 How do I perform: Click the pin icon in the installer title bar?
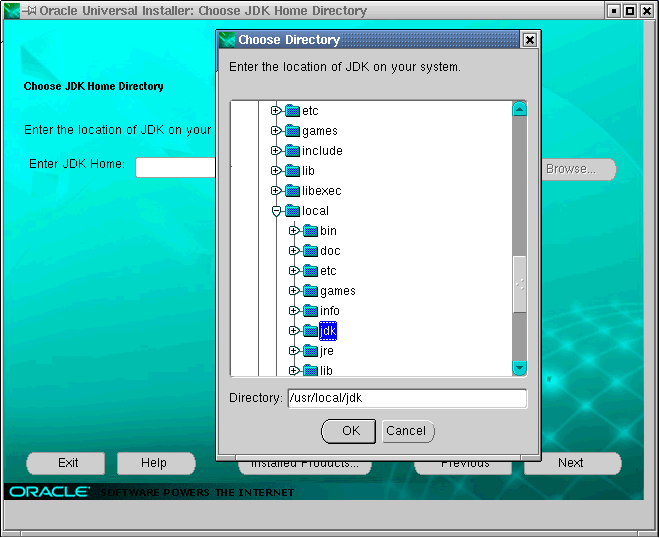coord(29,11)
